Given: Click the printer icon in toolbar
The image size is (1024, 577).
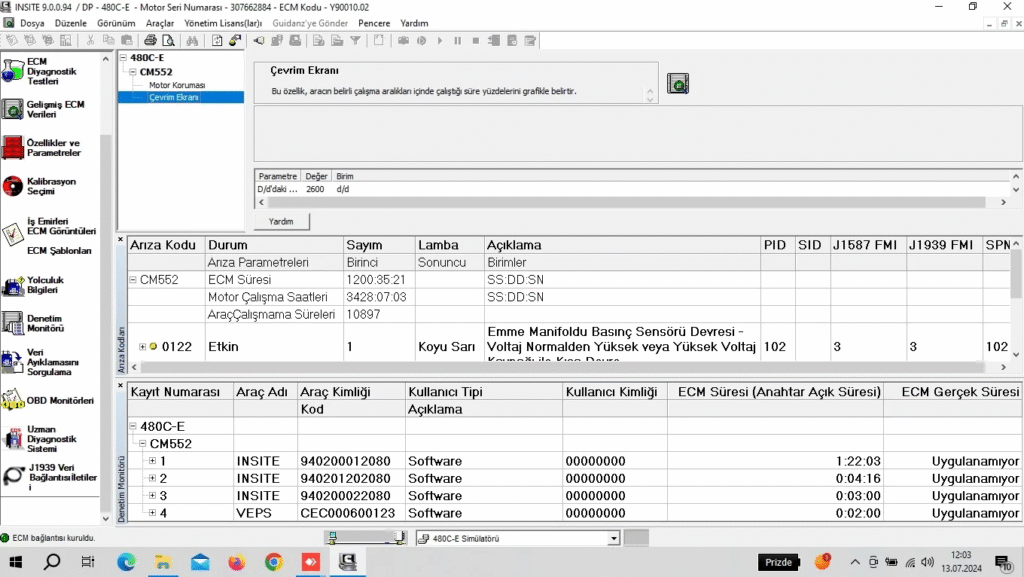Looking at the screenshot, I should coord(150,41).
